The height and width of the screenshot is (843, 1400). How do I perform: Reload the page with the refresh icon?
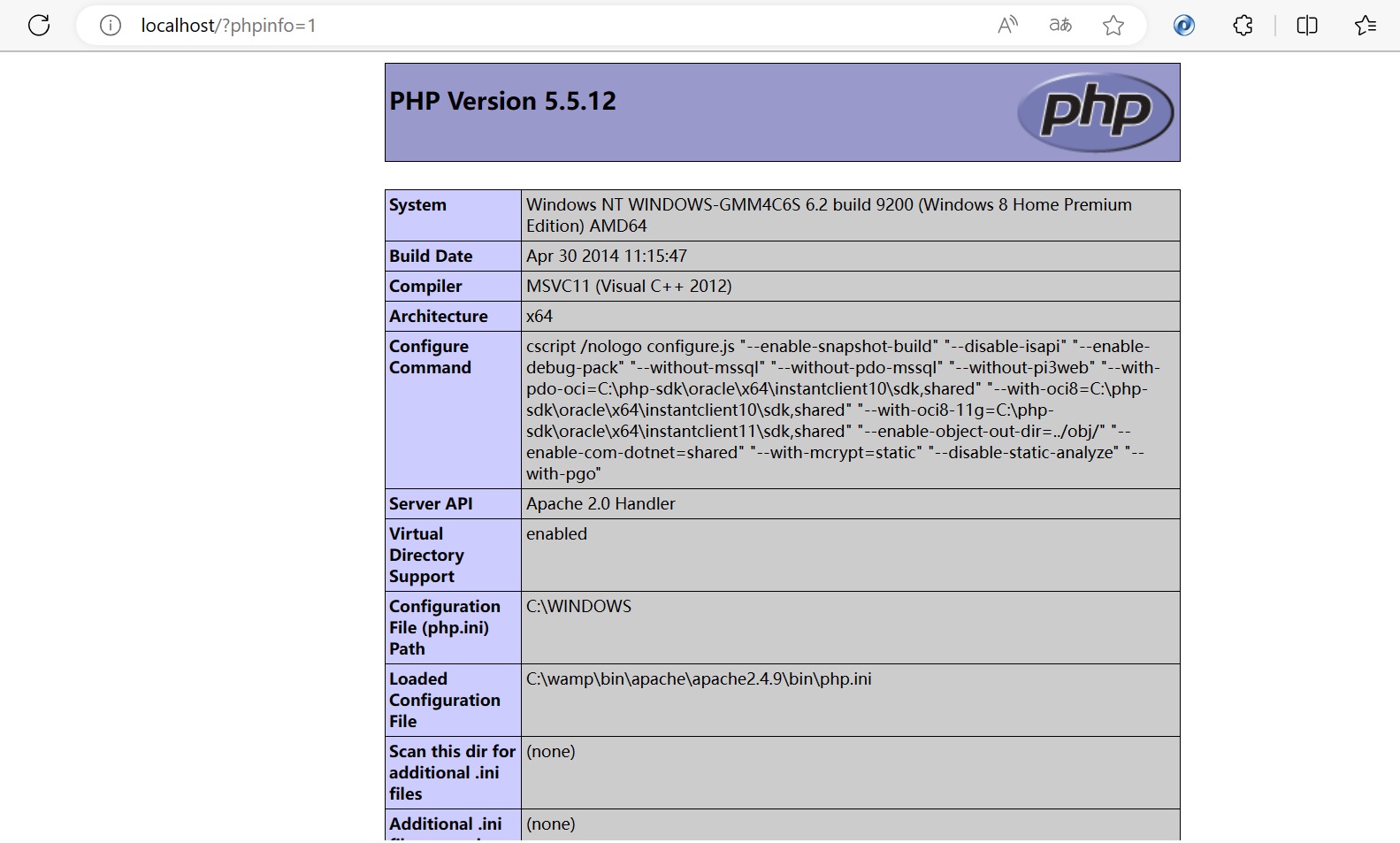[x=39, y=26]
